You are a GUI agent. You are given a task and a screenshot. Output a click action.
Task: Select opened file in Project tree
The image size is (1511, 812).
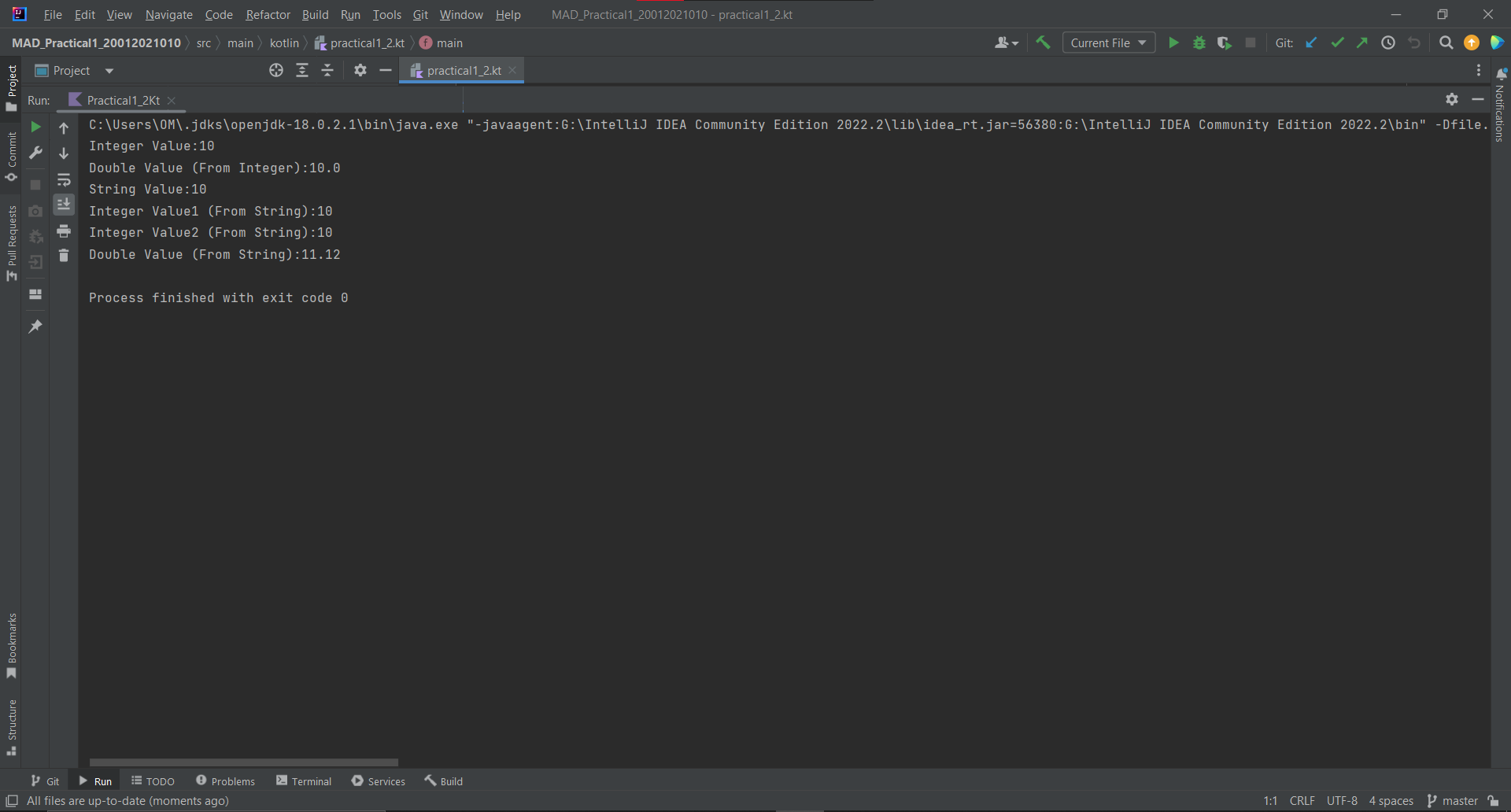(x=276, y=70)
